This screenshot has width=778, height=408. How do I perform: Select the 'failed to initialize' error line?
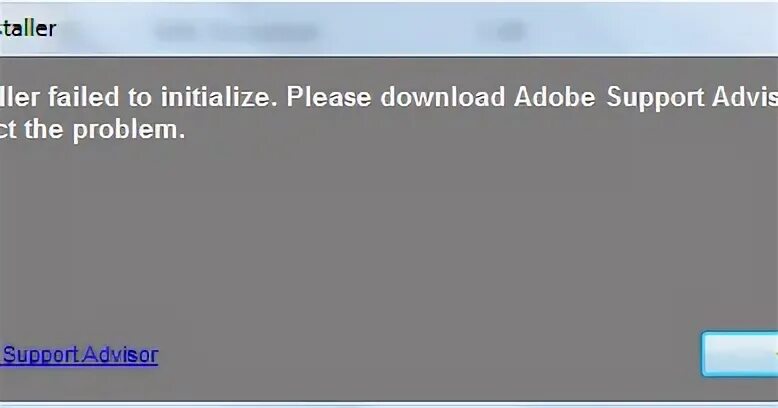(389, 97)
